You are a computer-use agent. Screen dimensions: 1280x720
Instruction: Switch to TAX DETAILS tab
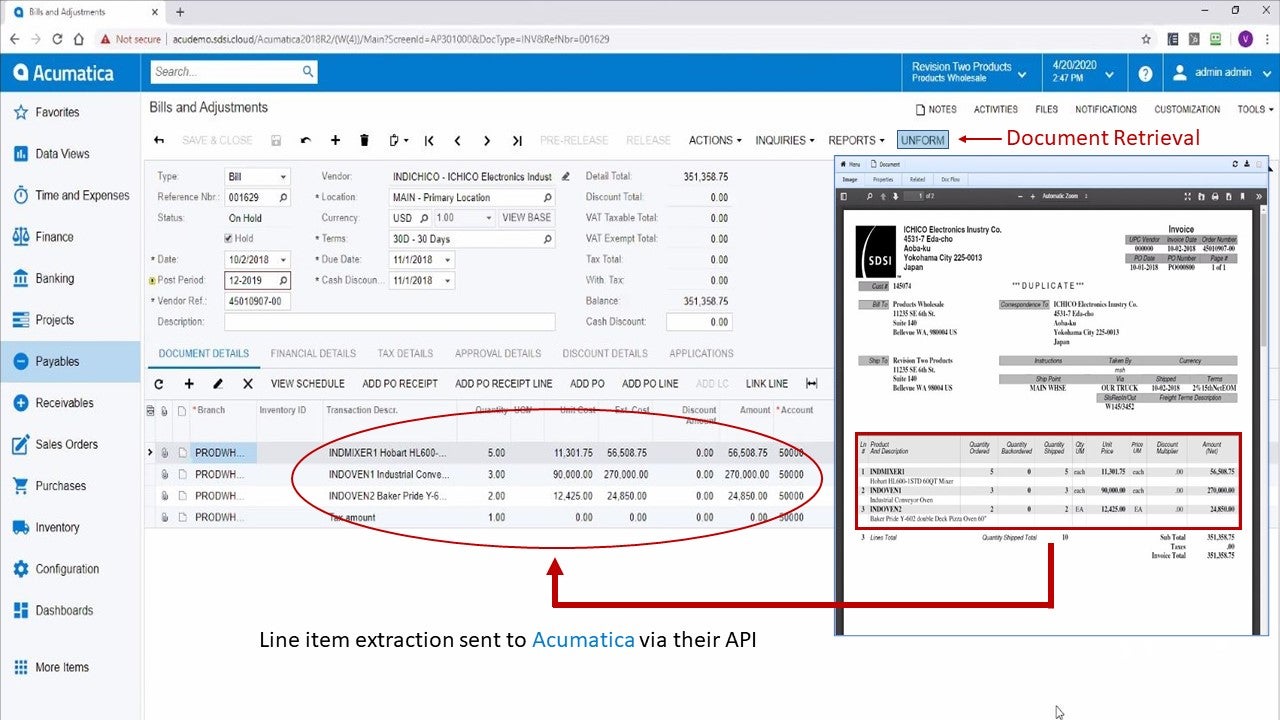point(405,354)
